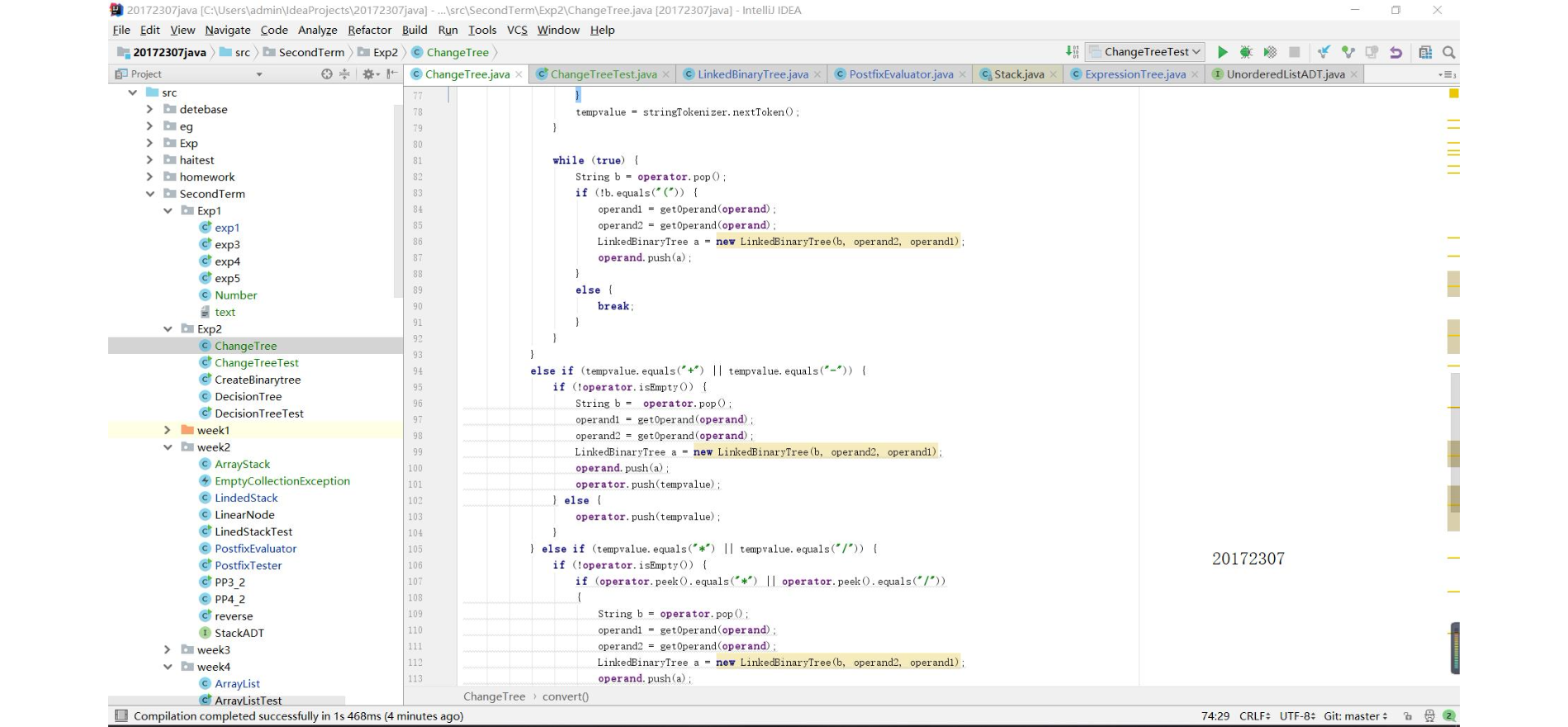Expand the homework folder
The image size is (1568, 727).
click(x=149, y=177)
